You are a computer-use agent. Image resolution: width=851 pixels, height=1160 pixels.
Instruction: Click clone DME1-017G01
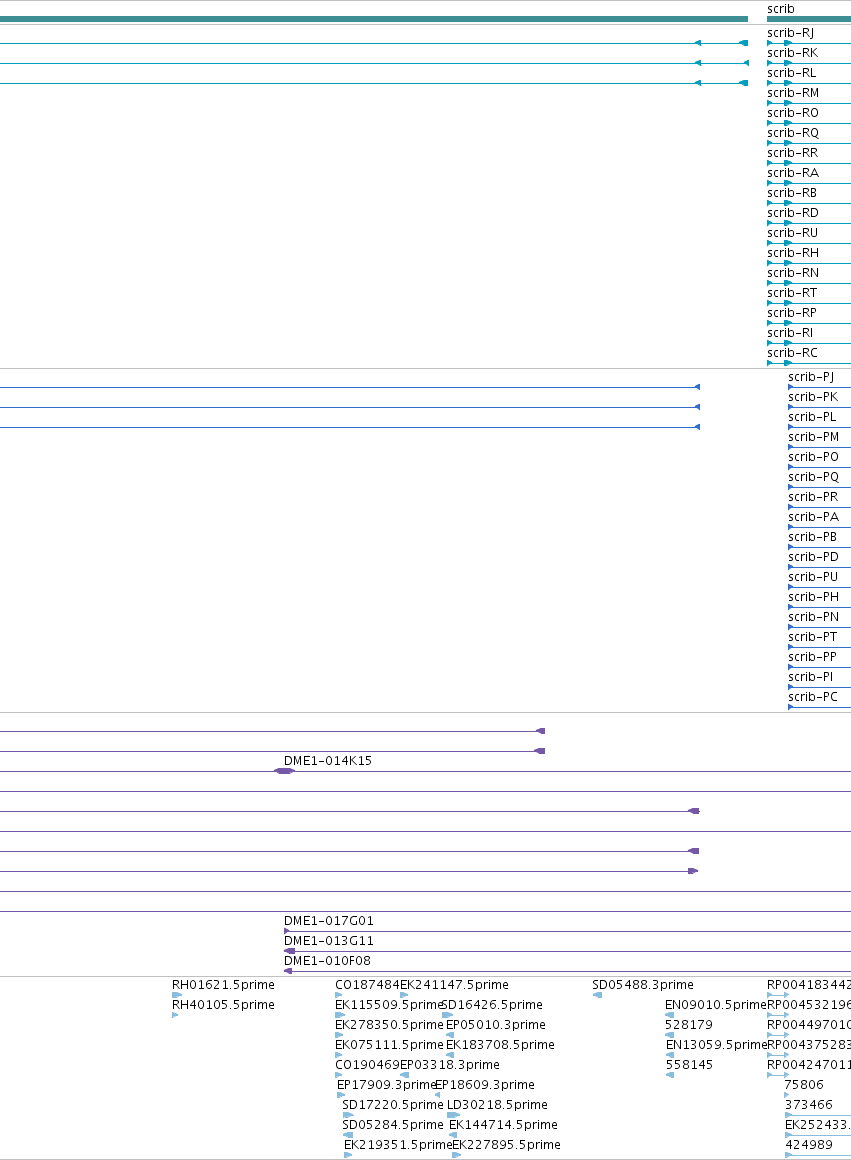(329, 921)
